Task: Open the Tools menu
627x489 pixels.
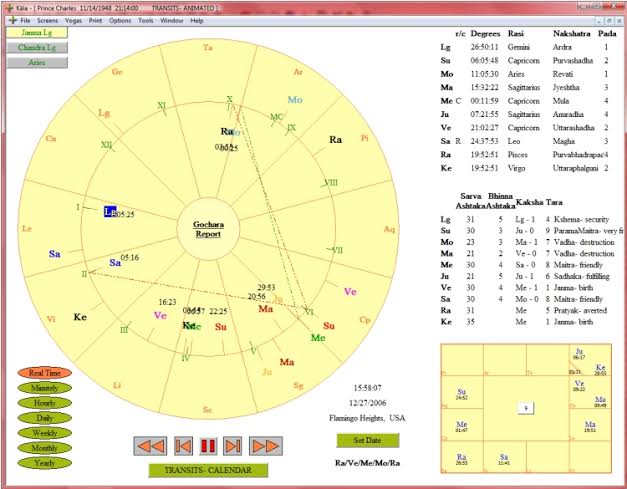Action: coord(146,20)
